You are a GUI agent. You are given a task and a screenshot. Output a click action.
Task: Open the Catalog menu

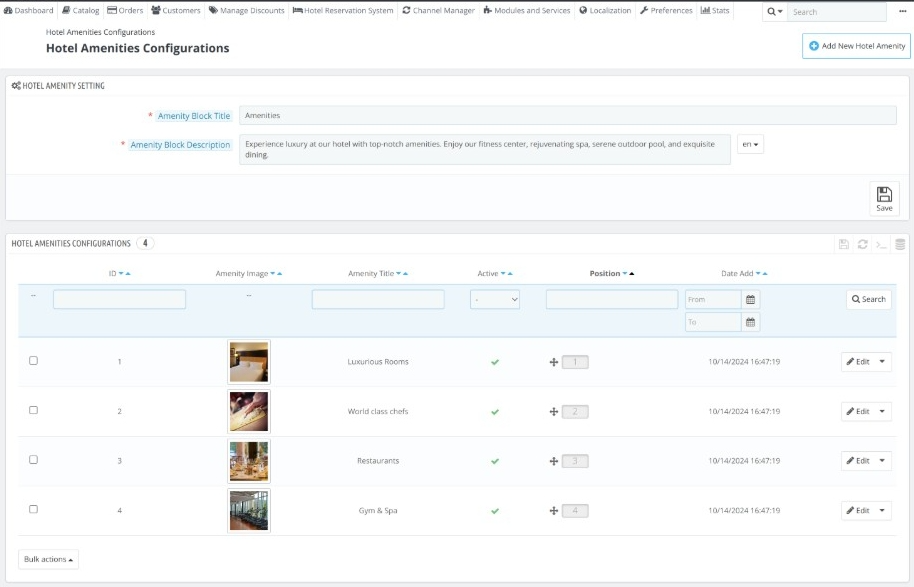80,10
